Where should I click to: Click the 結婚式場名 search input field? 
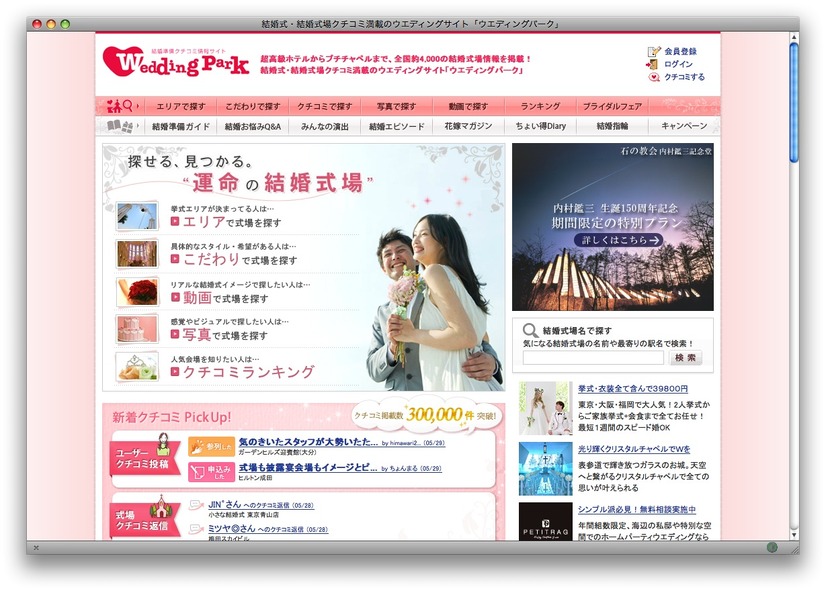[593, 358]
